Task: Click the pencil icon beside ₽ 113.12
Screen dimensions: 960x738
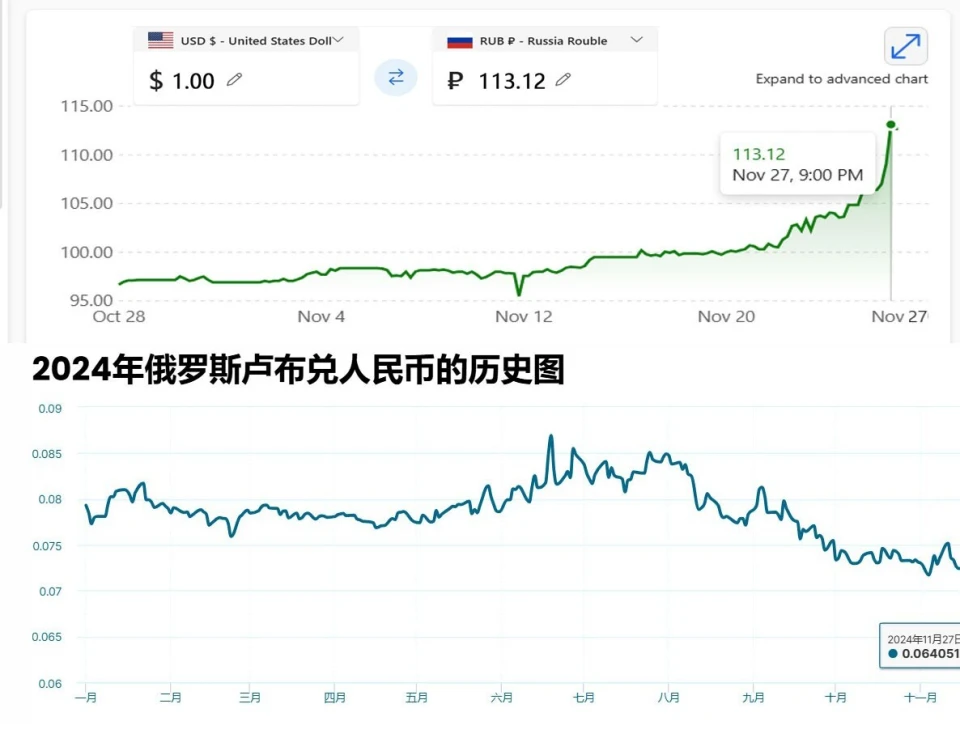Action: pos(563,80)
